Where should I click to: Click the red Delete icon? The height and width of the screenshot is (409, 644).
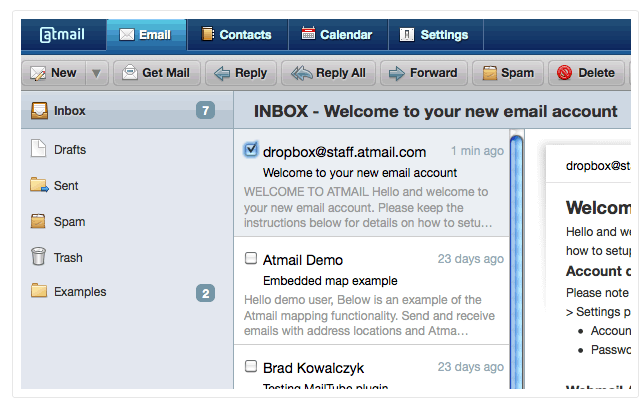click(564, 73)
